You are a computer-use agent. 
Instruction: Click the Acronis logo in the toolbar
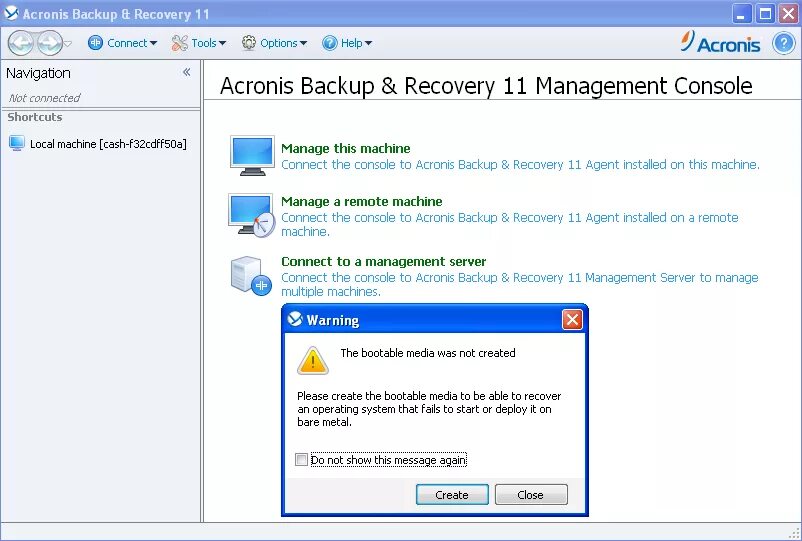pos(720,42)
